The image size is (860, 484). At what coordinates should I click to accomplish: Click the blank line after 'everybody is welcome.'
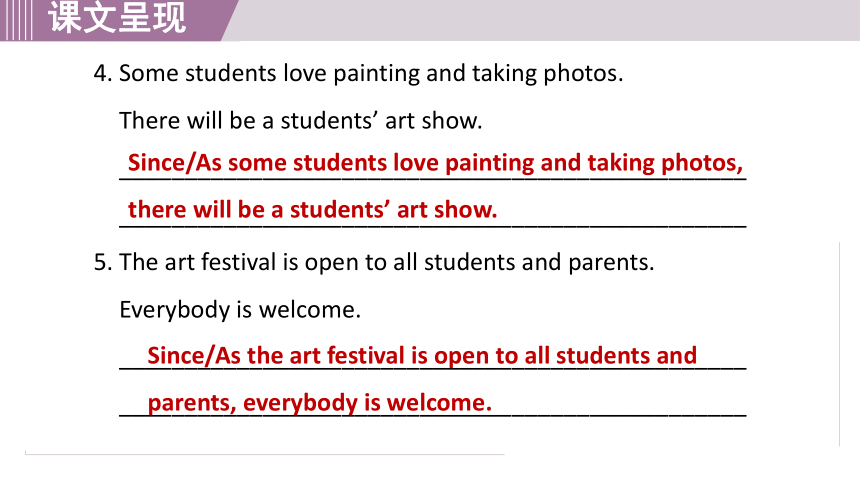click(x=620, y=414)
